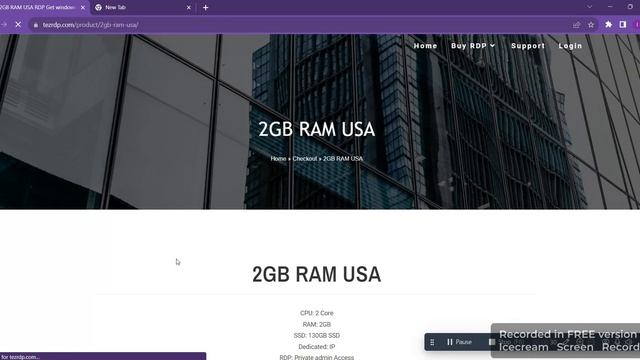Close the 2GB RAM USA RDP tab
This screenshot has width=640, height=360.
pos(83,7)
